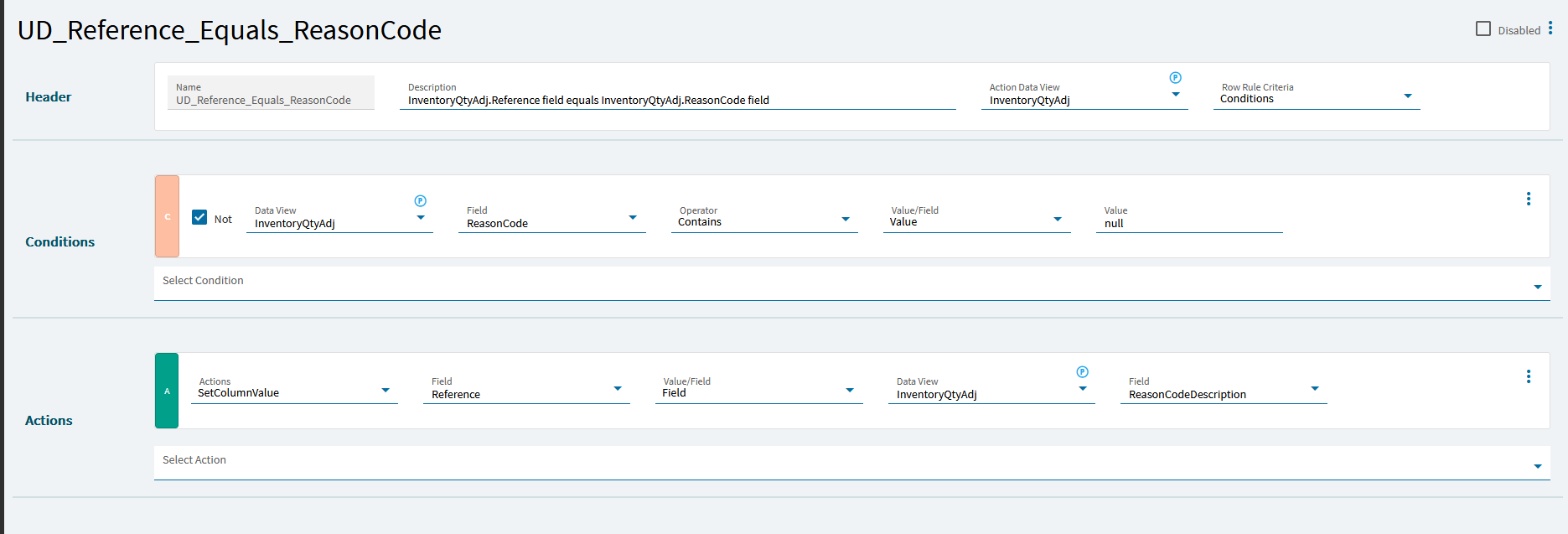Select the green action A handle
This screenshot has height=534, width=1568.
click(x=167, y=391)
